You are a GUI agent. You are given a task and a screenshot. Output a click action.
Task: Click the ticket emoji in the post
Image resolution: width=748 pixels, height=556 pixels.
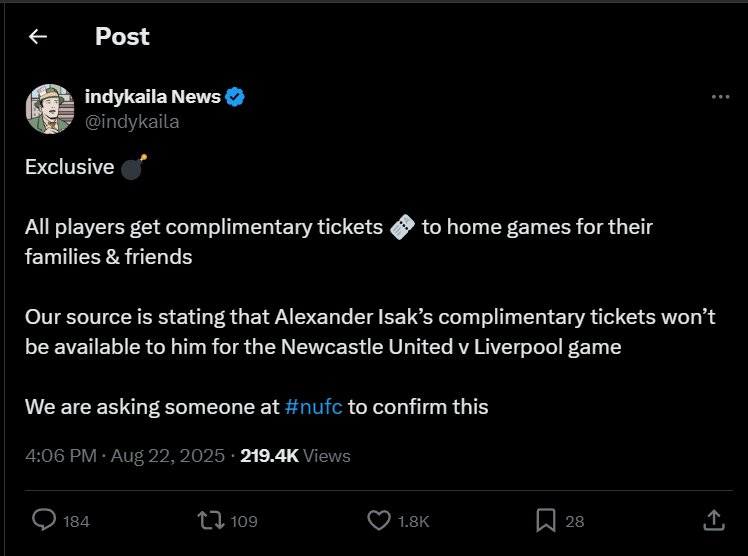point(400,227)
